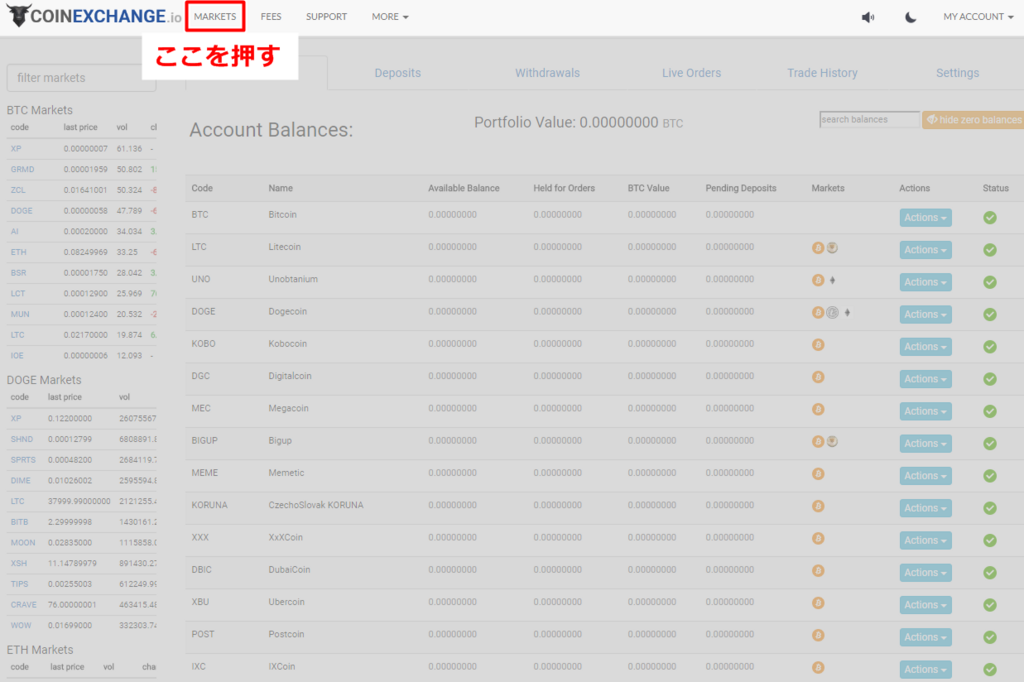The height and width of the screenshot is (682, 1024).
Task: Open Actions dropdown for Kobocoin row
Action: (925, 347)
